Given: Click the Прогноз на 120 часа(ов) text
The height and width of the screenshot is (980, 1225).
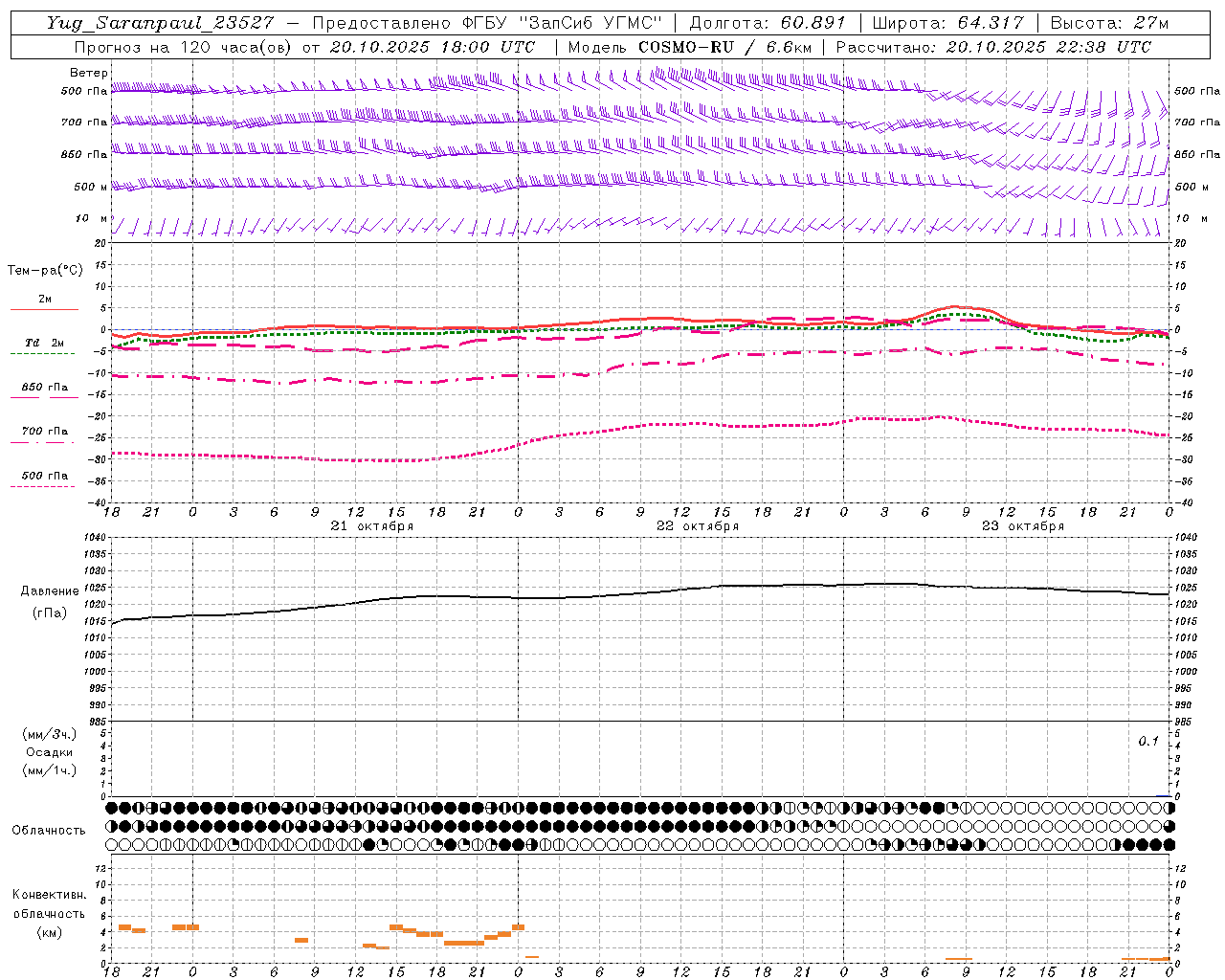Looking at the screenshot, I should (184, 46).
